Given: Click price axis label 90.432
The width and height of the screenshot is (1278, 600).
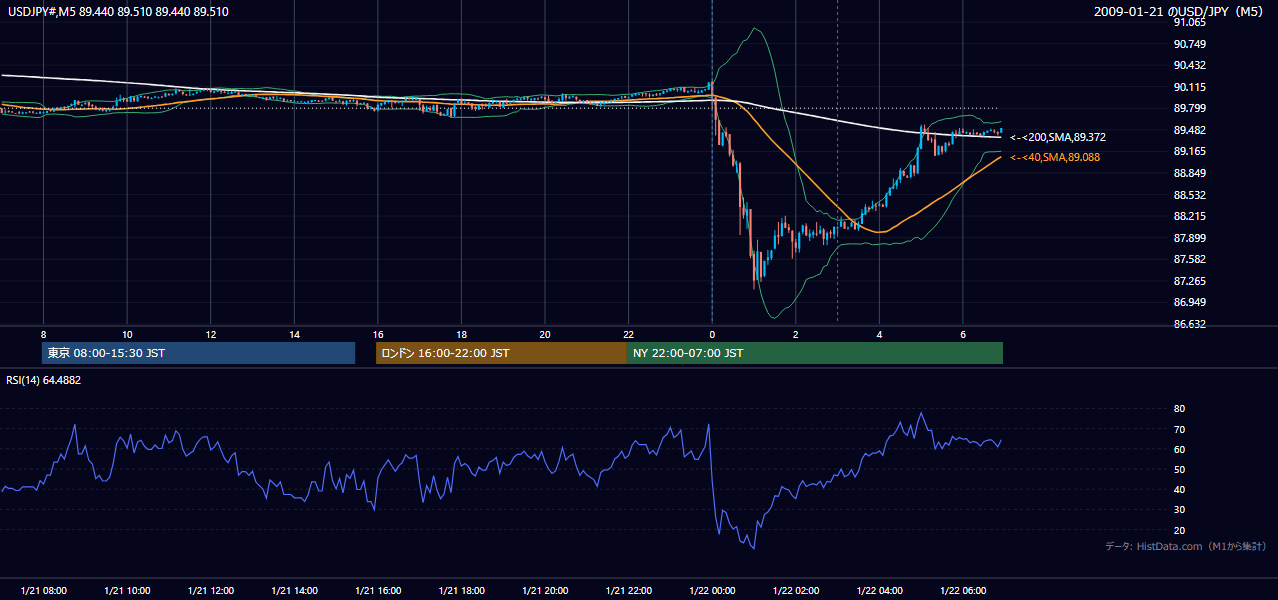Looking at the screenshot, I should click(x=1191, y=65).
